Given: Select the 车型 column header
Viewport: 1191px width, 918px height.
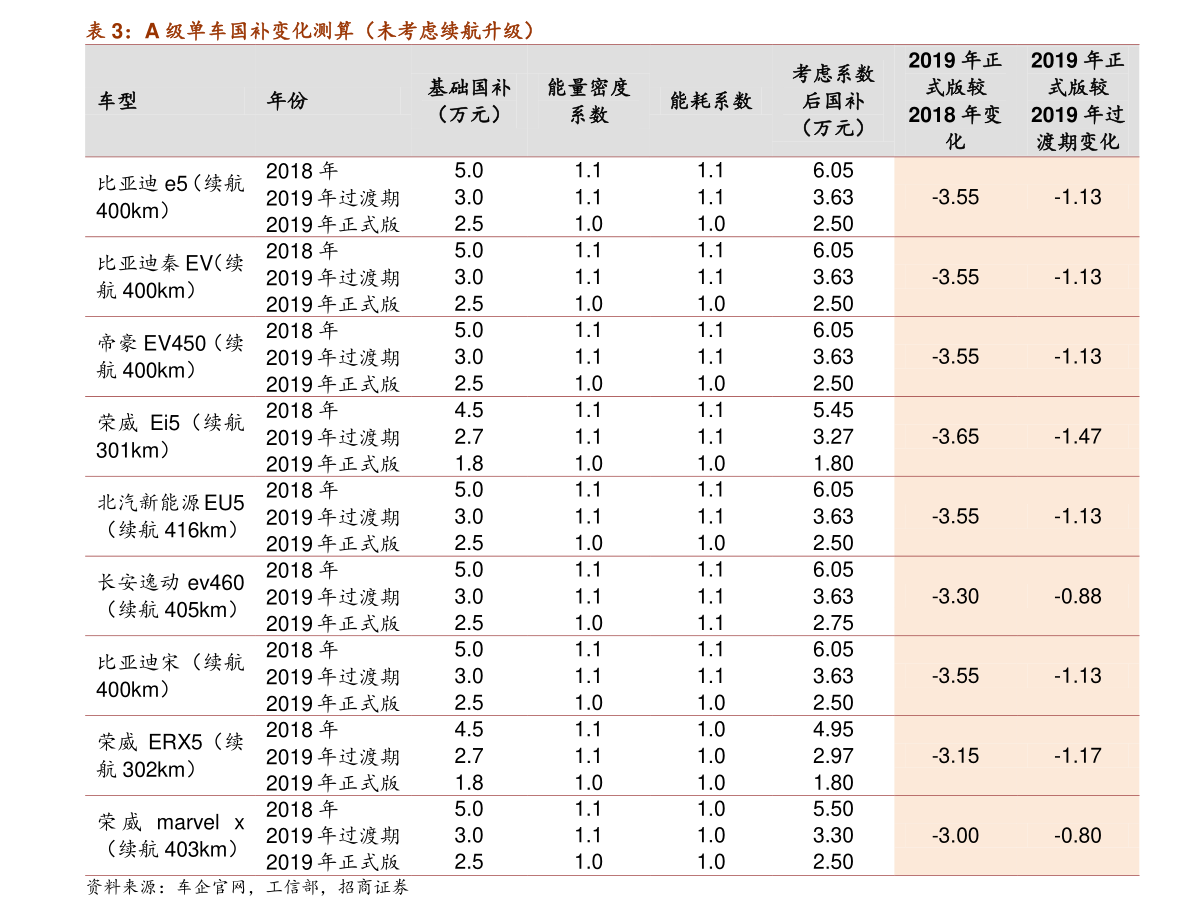Looking at the screenshot, I should [118, 101].
